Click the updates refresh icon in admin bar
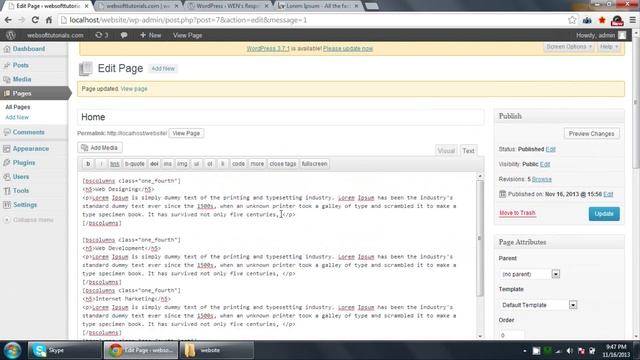This screenshot has width=640, height=360. tap(102, 35)
